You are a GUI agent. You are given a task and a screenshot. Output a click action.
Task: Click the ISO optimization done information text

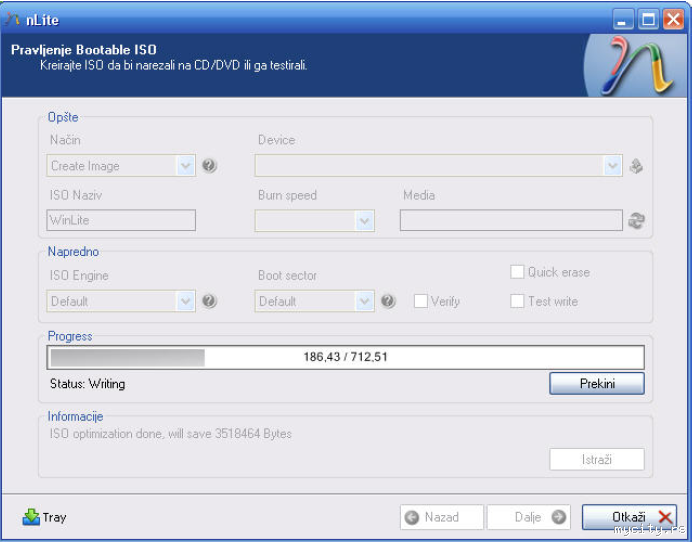[x=170, y=434]
